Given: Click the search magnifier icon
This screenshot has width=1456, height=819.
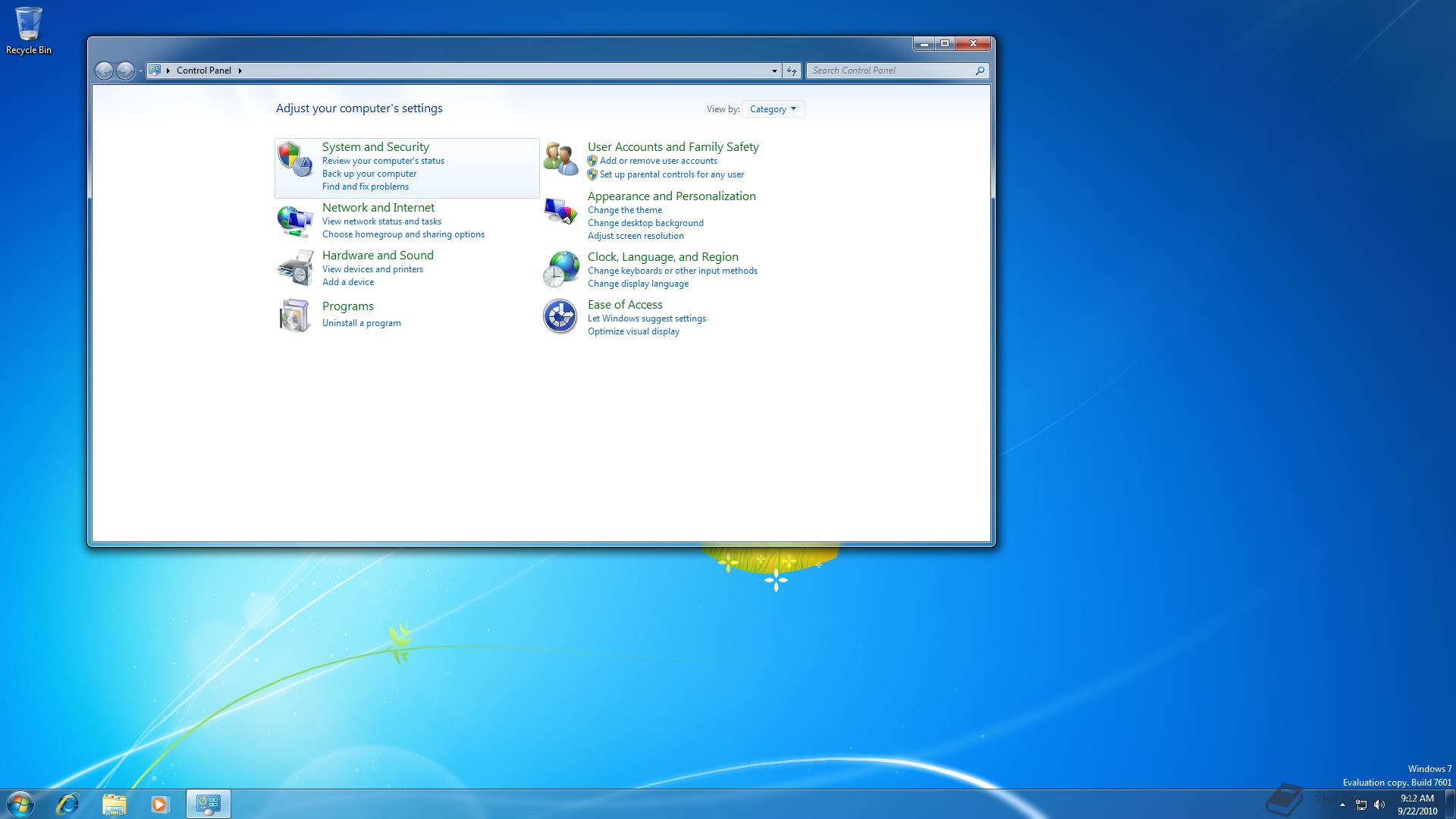Looking at the screenshot, I should [980, 71].
